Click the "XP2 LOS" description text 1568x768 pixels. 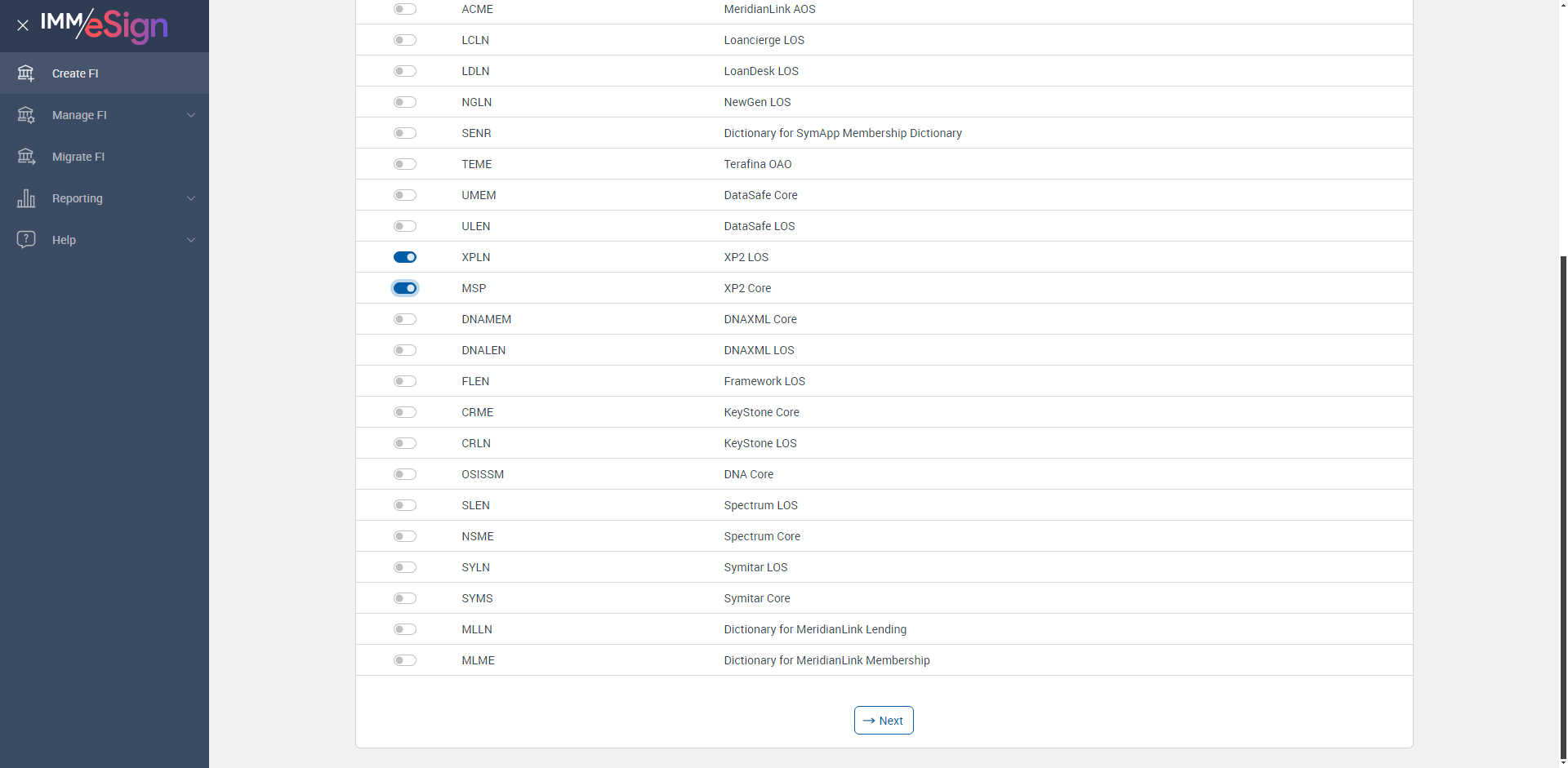click(x=746, y=257)
